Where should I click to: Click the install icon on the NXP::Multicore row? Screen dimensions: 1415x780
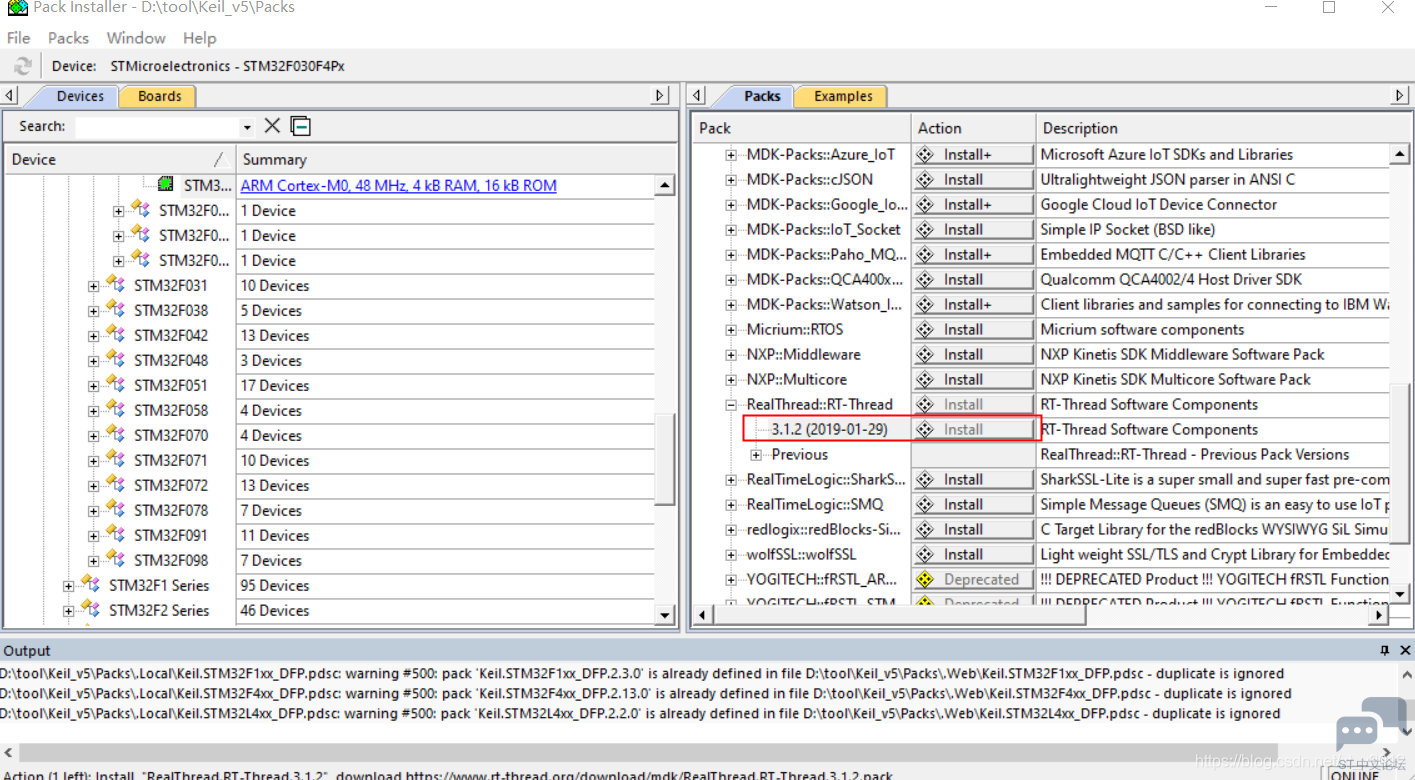(x=925, y=380)
